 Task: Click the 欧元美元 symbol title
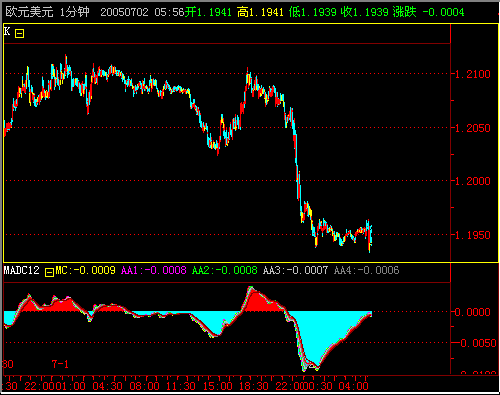[x=29, y=12]
